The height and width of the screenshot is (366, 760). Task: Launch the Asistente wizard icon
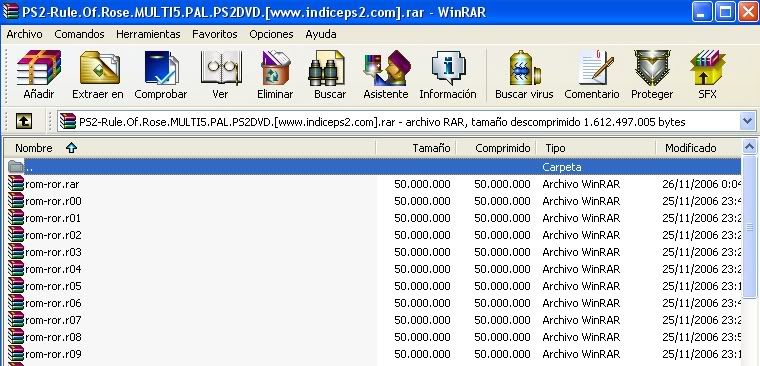point(387,68)
